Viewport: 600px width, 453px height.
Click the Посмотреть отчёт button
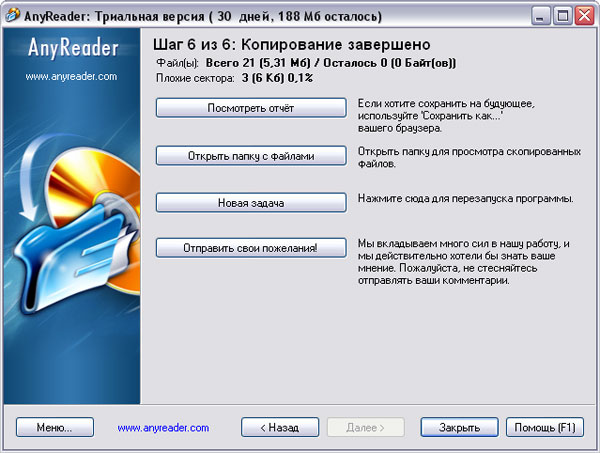pyautogui.click(x=251, y=108)
